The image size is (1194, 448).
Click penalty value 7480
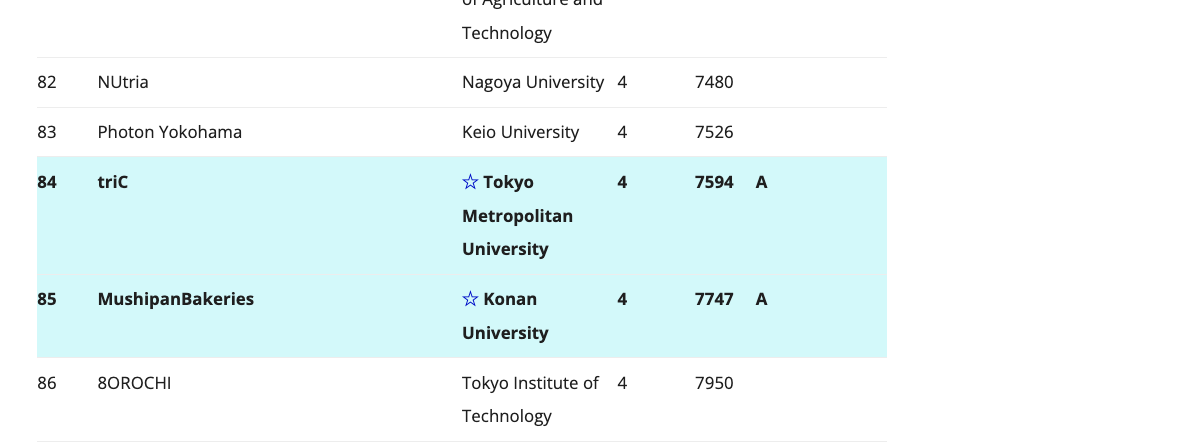pyautogui.click(x=714, y=82)
